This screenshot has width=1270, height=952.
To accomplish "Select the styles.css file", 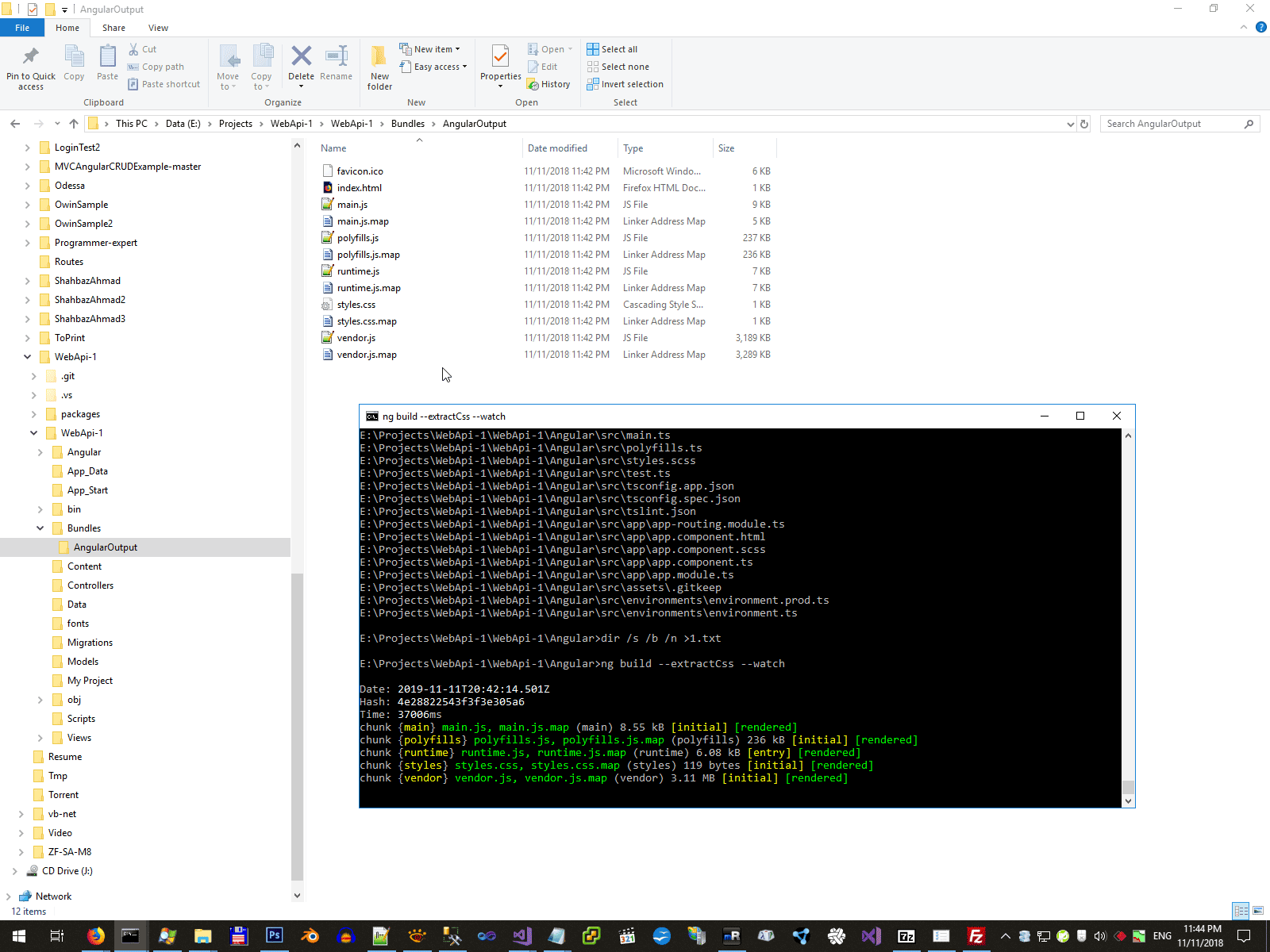I will click(x=356, y=305).
